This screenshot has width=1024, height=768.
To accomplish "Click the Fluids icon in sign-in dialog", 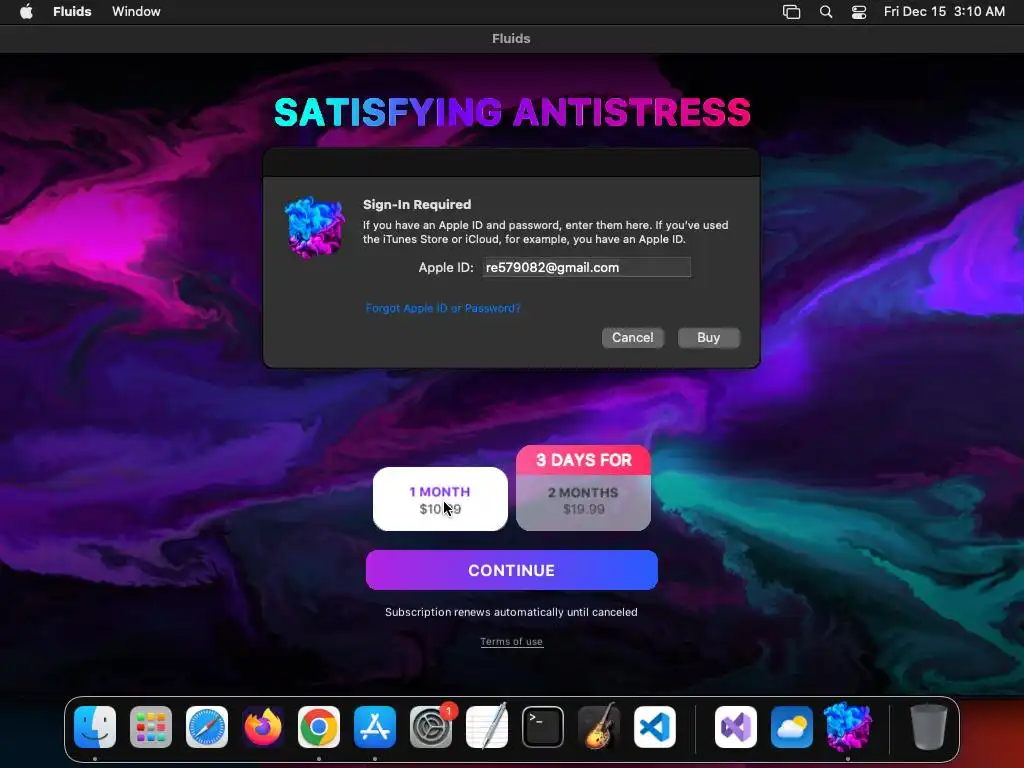I will (315, 227).
